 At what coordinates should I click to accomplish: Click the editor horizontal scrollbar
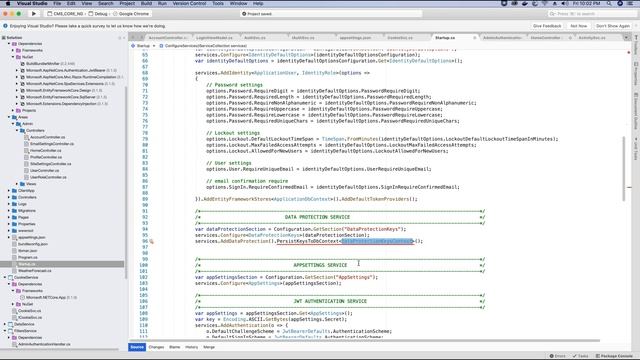[364, 340]
